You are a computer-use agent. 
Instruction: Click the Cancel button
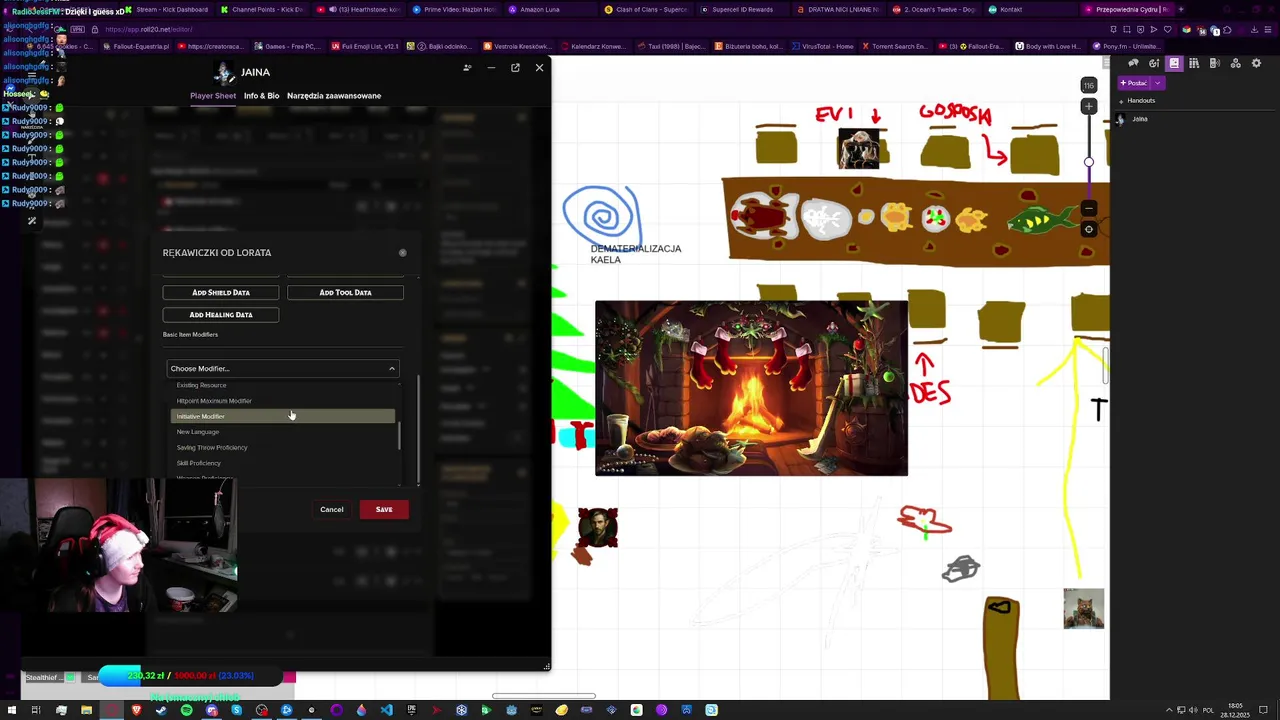point(332,509)
